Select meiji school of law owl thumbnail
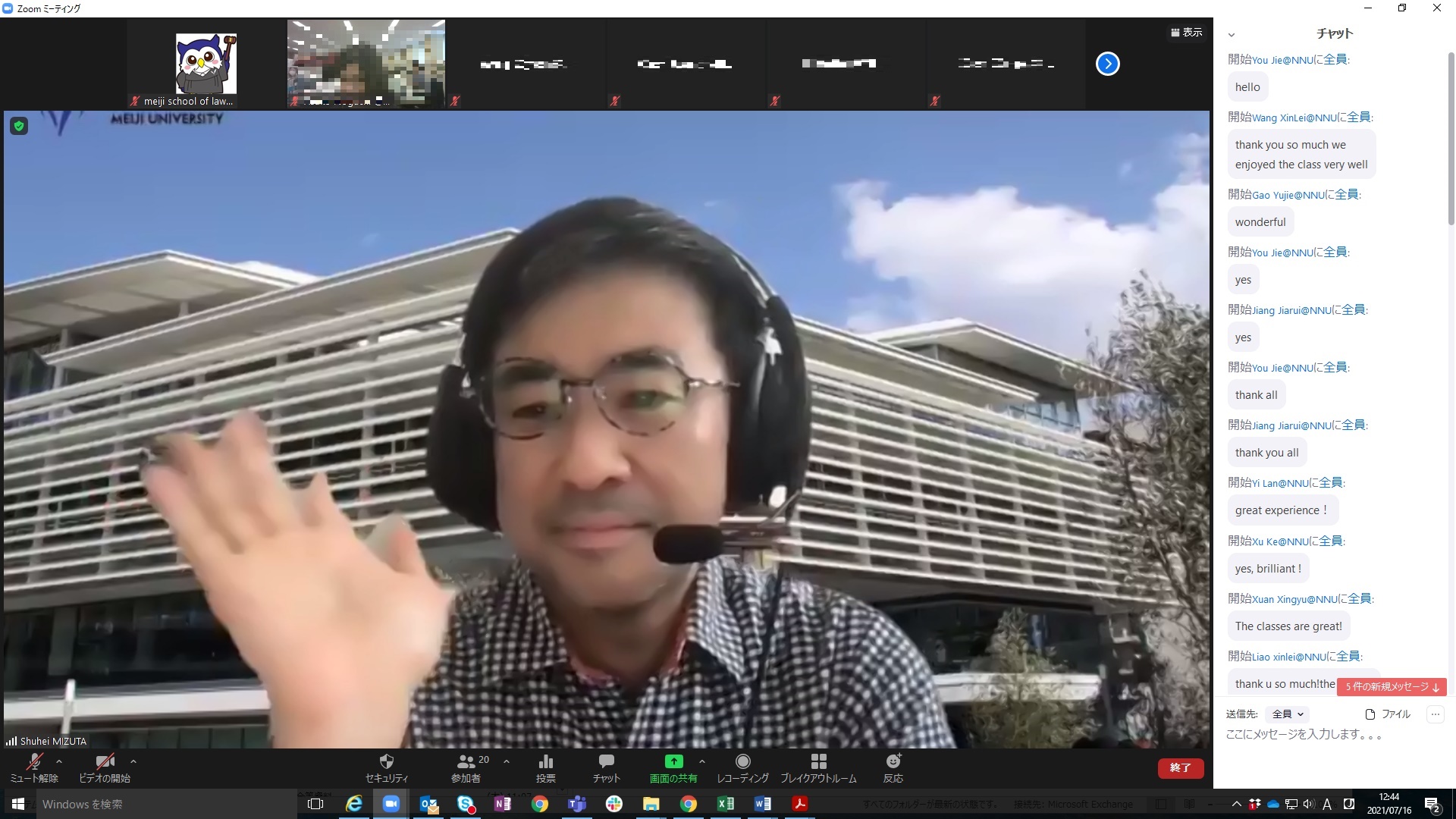 click(x=206, y=64)
